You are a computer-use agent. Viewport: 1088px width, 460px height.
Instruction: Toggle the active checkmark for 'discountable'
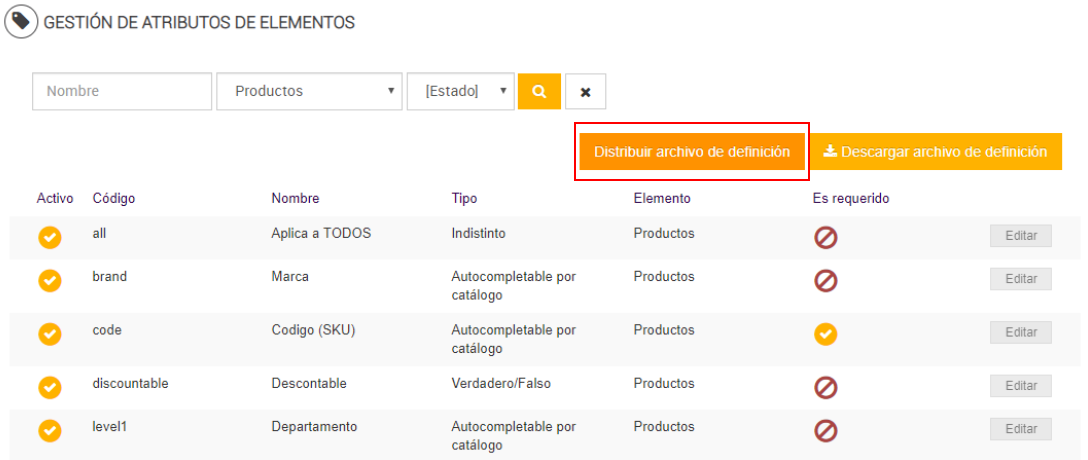pos(49,387)
